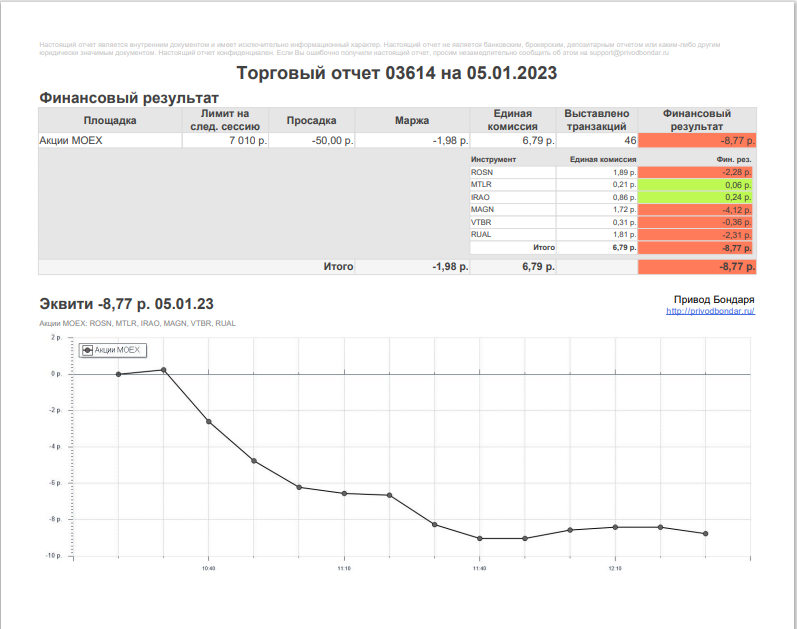
Task: Click the Единая комиссия main column header
Action: 512,121
